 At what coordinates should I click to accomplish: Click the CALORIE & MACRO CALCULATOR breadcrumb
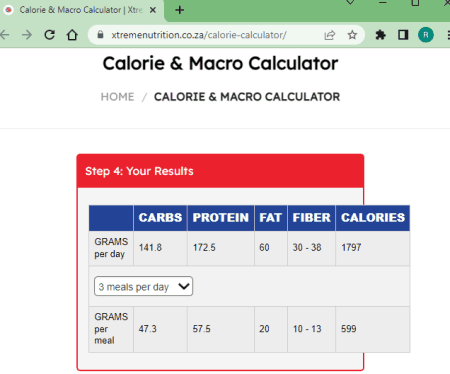pyautogui.click(x=247, y=97)
